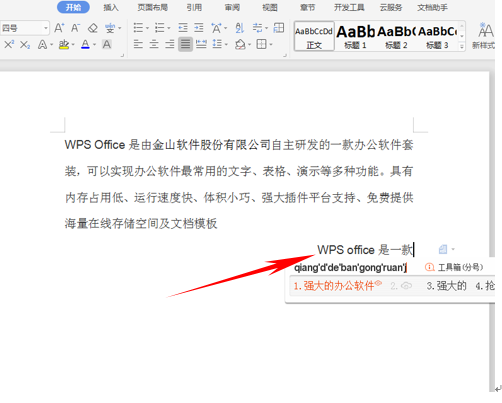Screen dimensions: 502x403
Task: Apply the 正文 style
Action: tap(314, 36)
